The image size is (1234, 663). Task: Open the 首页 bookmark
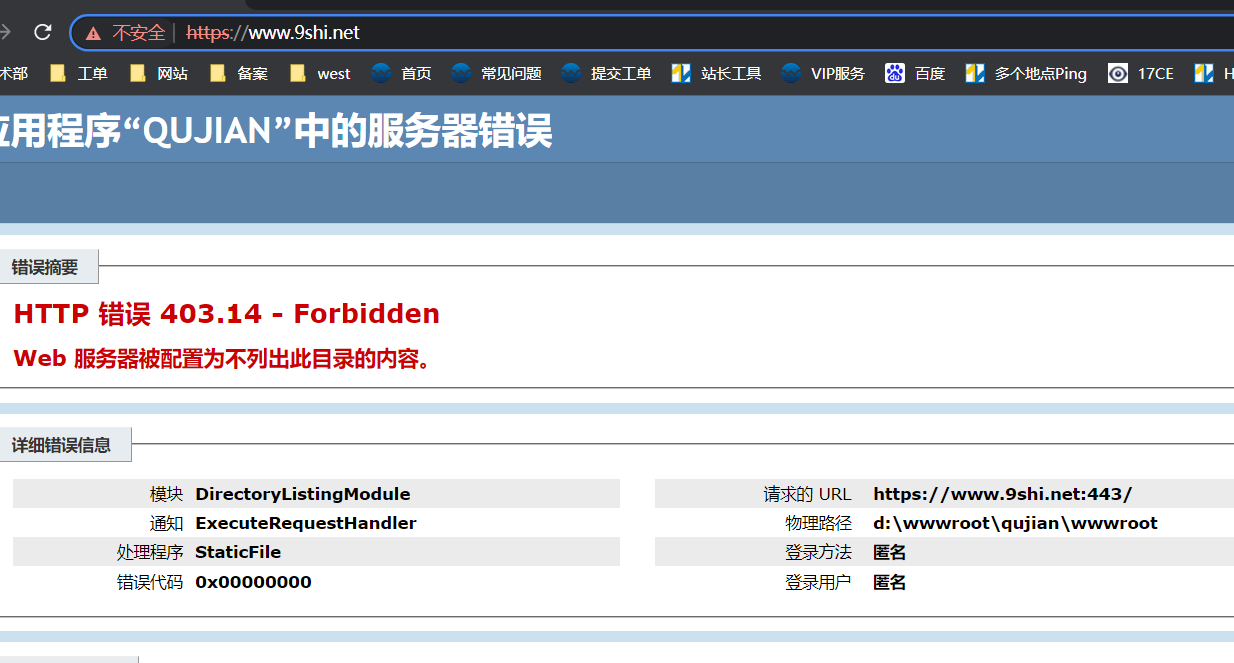pyautogui.click(x=402, y=73)
